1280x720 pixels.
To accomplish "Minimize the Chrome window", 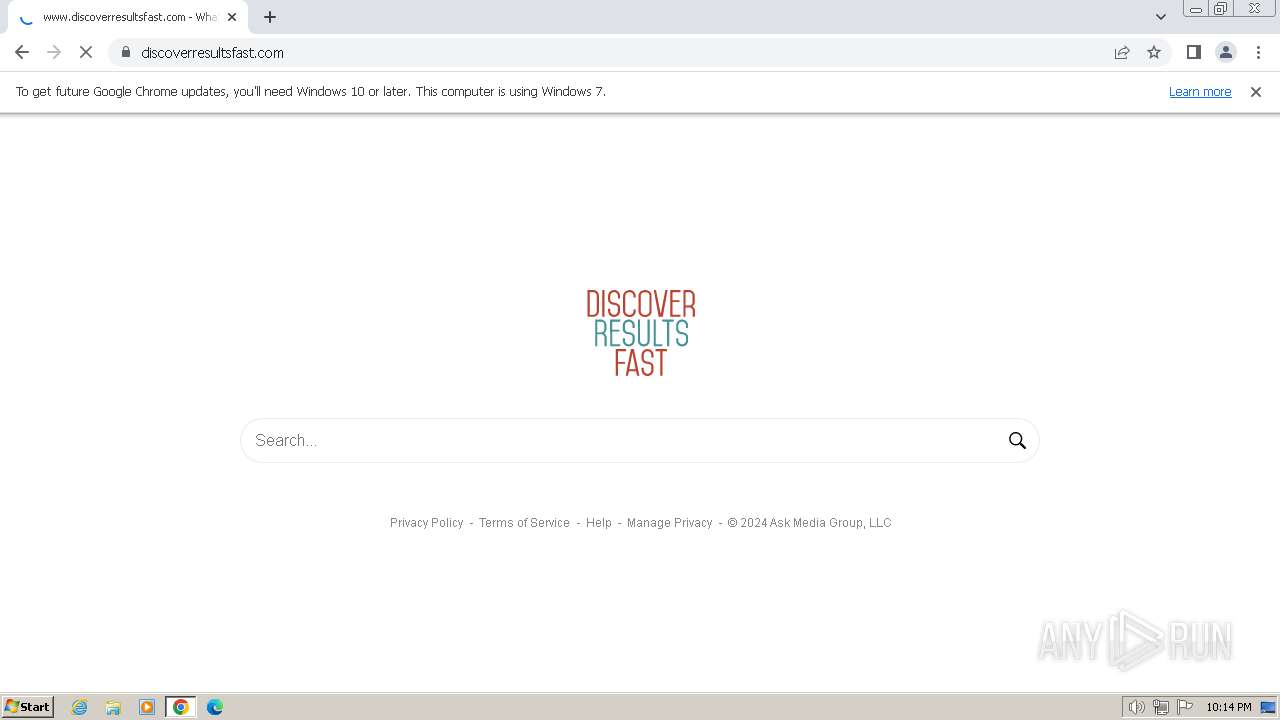I will 1195,9.
